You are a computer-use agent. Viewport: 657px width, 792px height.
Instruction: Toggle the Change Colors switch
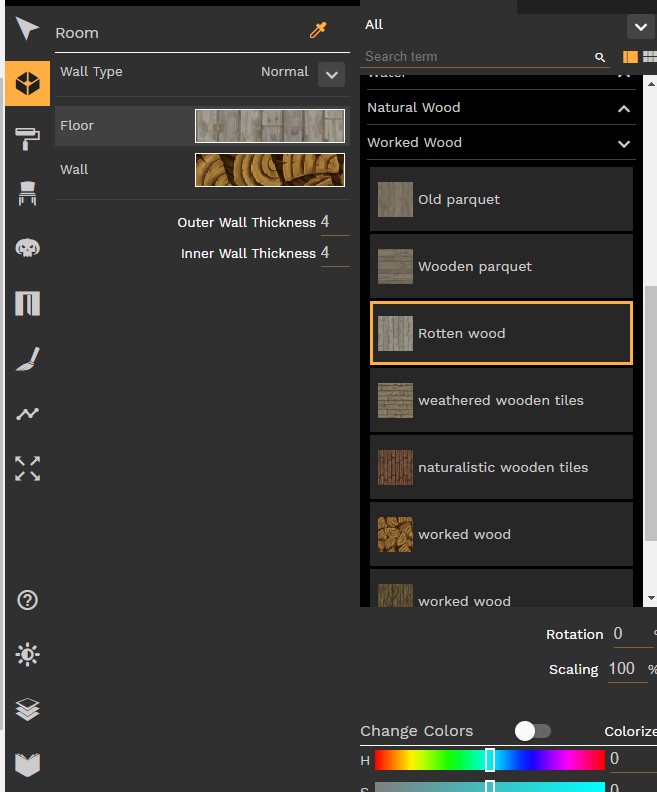[x=532, y=731]
